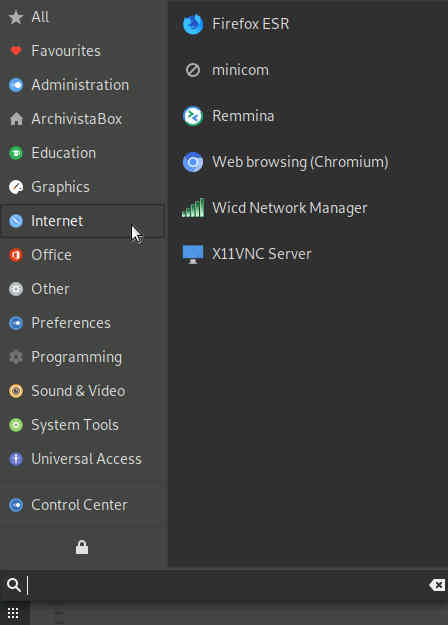The height and width of the screenshot is (625, 448).
Task: Select the Administration category
Action: (80, 85)
